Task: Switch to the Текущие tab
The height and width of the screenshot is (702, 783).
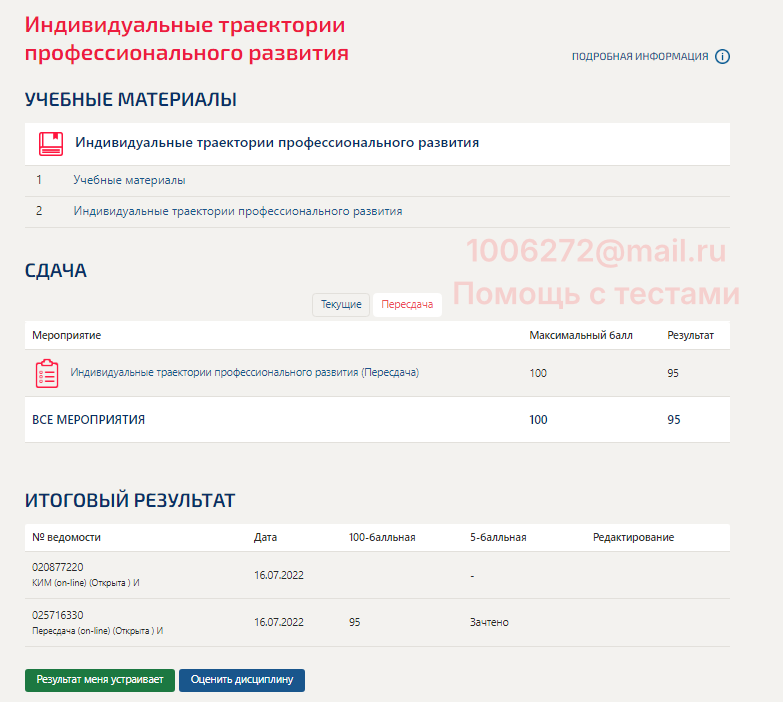Action: (341, 304)
